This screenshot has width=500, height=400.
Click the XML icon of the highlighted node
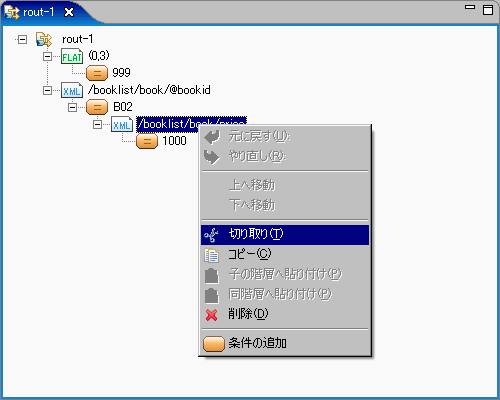tap(122, 124)
